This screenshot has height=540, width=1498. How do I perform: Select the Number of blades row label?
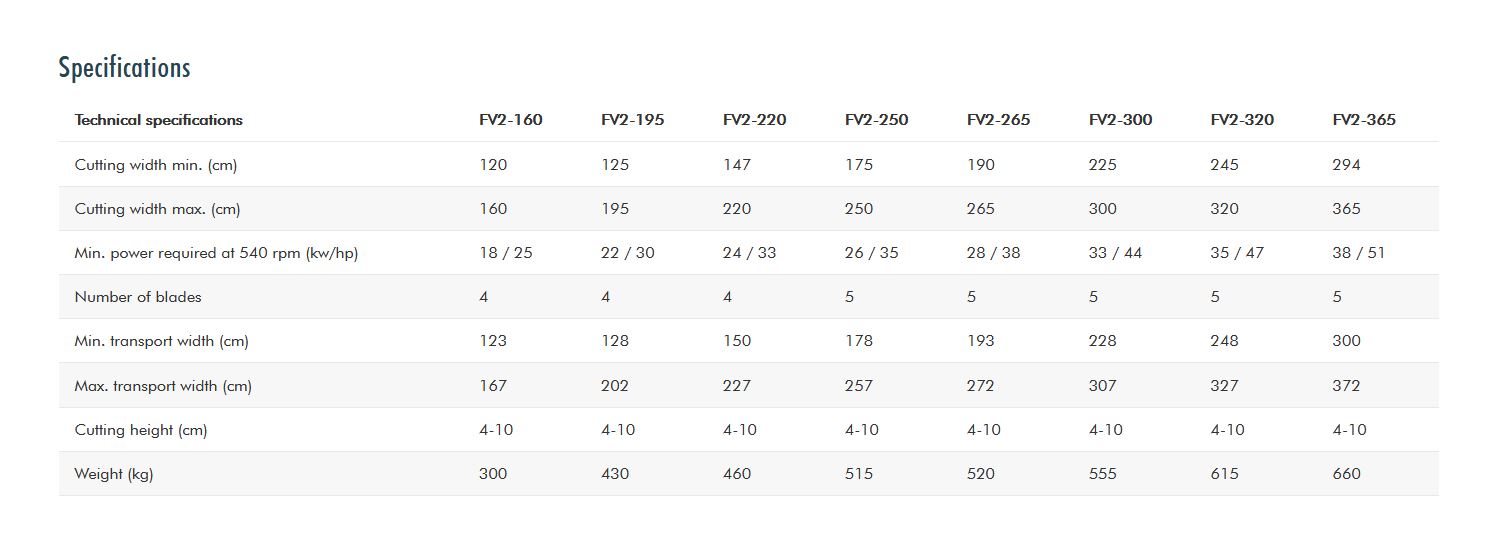click(x=138, y=297)
